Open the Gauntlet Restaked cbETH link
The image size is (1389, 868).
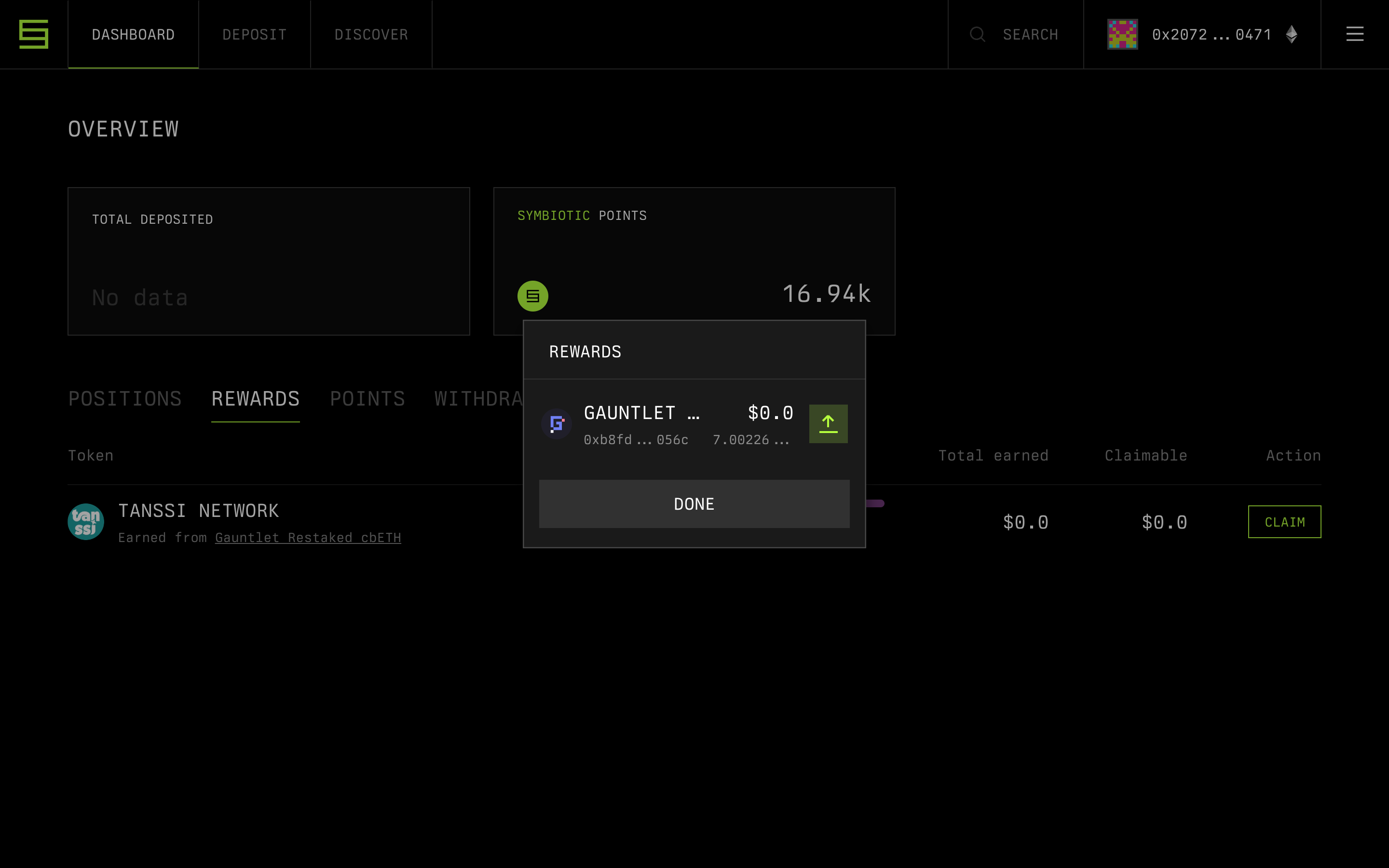[x=308, y=538]
